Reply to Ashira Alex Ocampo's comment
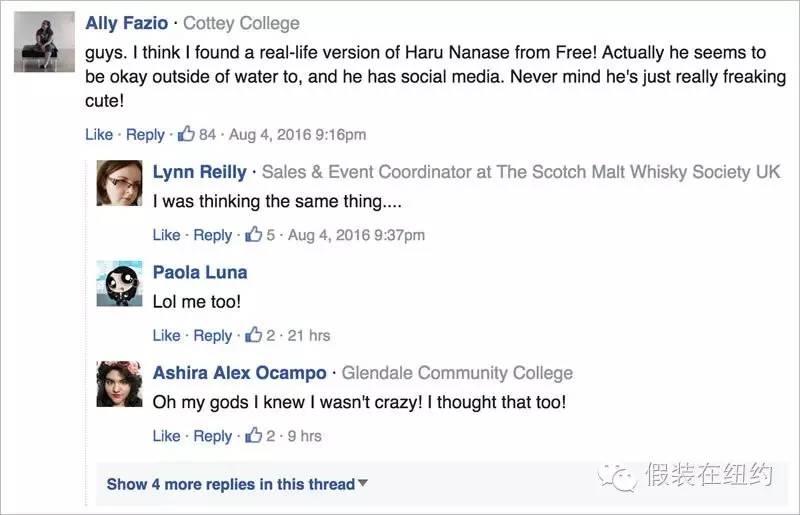This screenshot has height=515, width=800. pos(212,436)
